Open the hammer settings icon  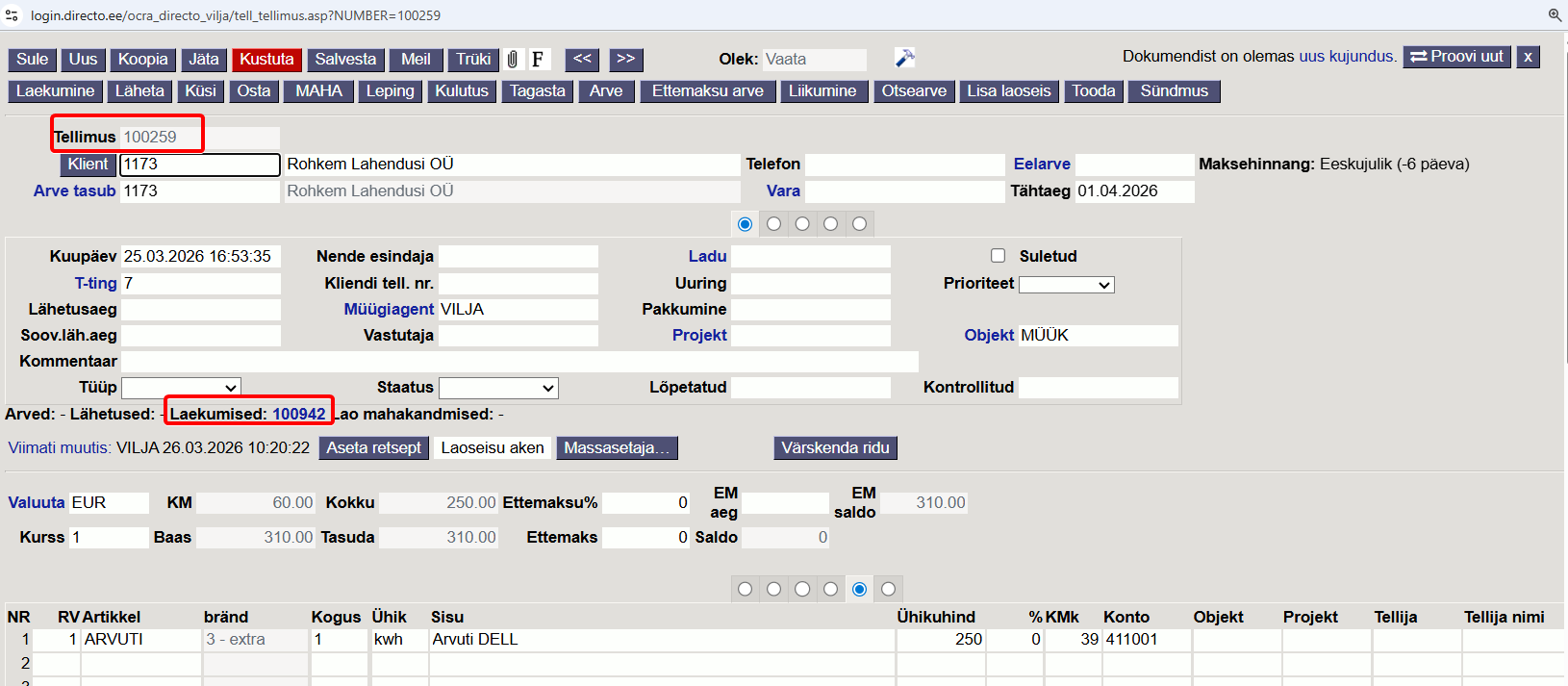pos(904,59)
